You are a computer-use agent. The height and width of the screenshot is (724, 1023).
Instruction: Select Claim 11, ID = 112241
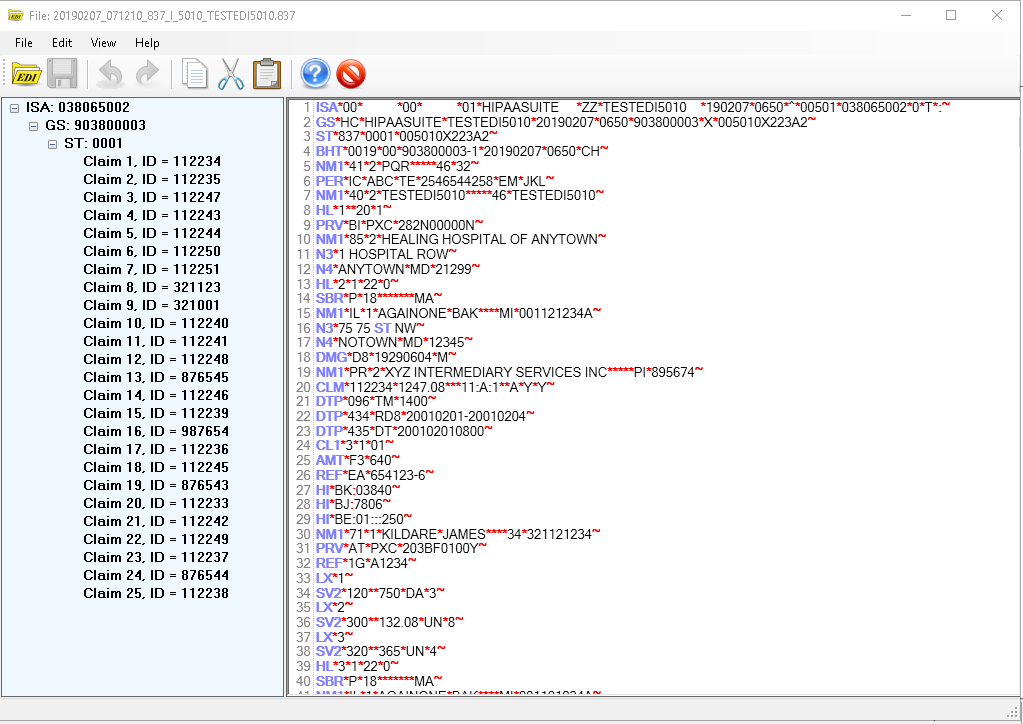point(156,341)
